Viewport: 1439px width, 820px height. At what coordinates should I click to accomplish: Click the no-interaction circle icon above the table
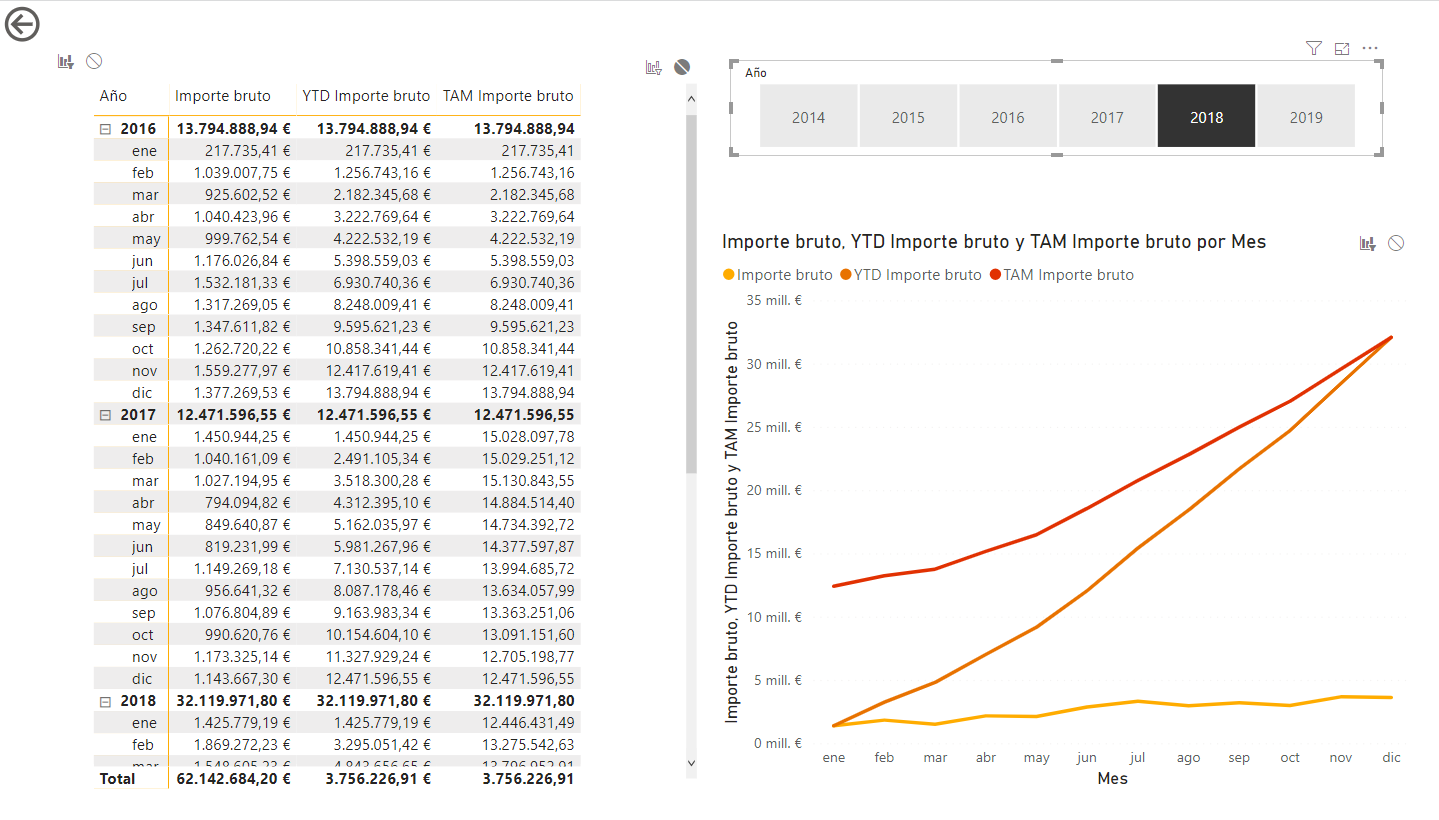(93, 60)
